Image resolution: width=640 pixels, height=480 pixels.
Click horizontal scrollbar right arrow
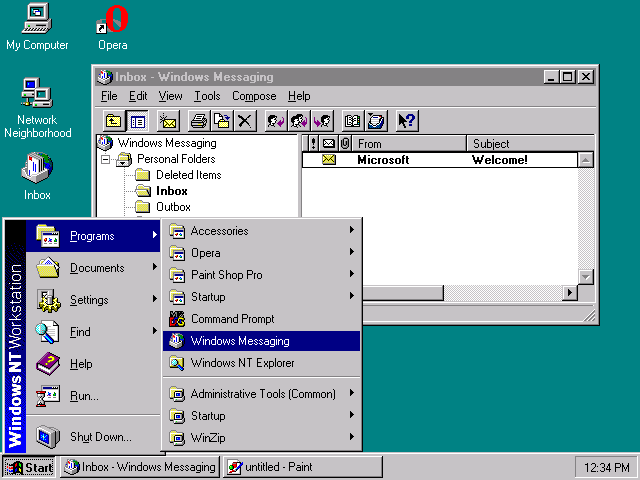point(570,292)
